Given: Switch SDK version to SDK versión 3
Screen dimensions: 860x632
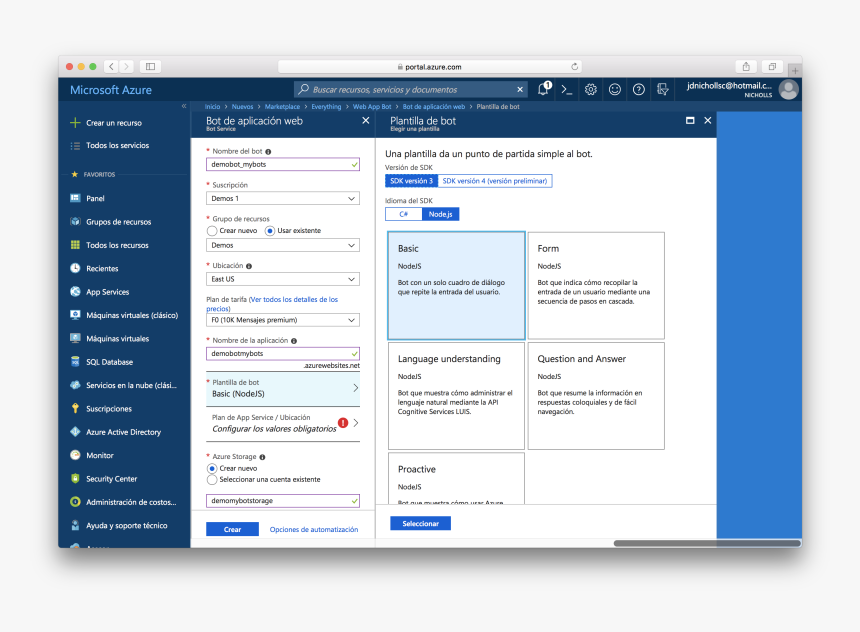Looking at the screenshot, I should tap(411, 181).
